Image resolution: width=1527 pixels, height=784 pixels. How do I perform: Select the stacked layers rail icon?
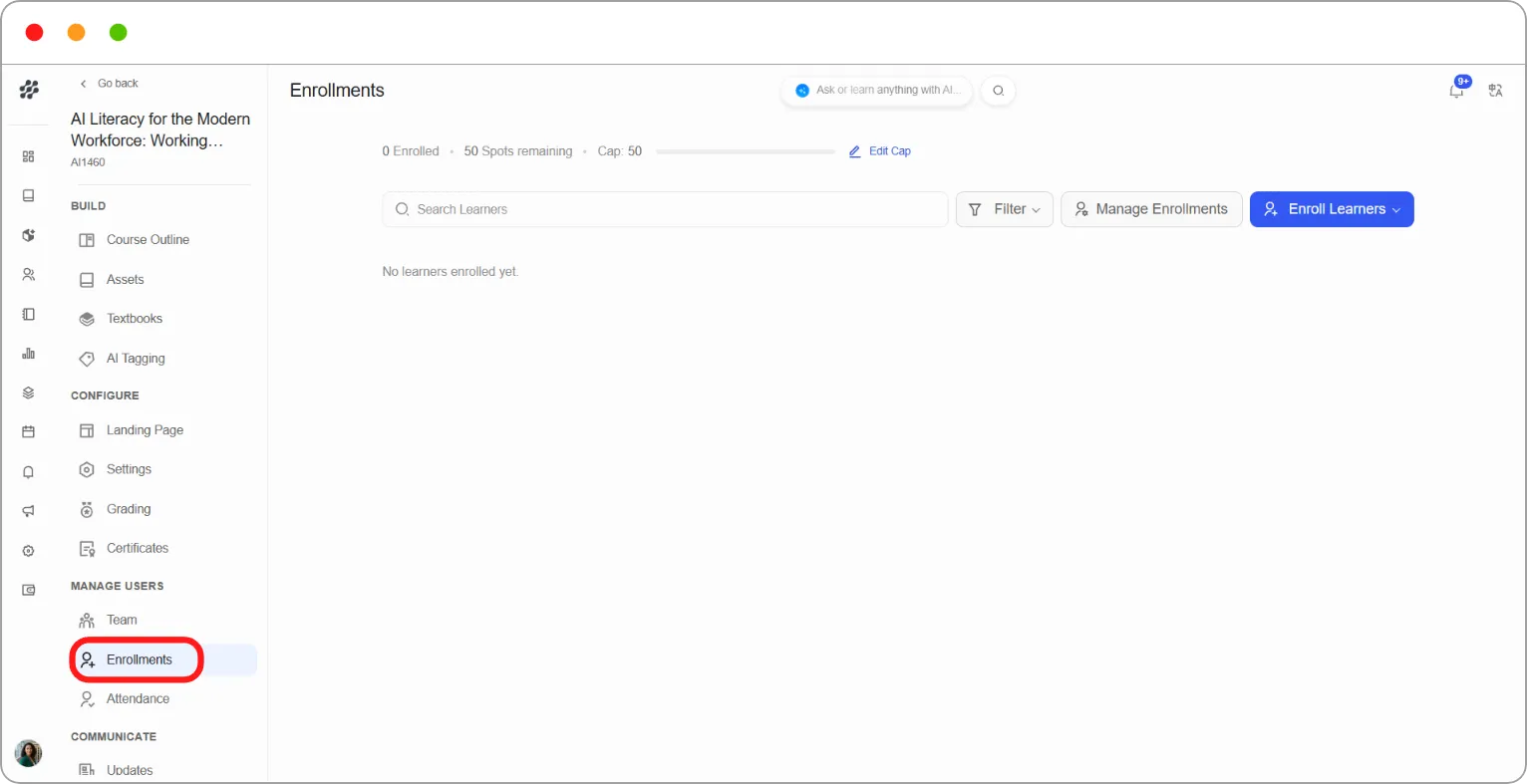[28, 392]
